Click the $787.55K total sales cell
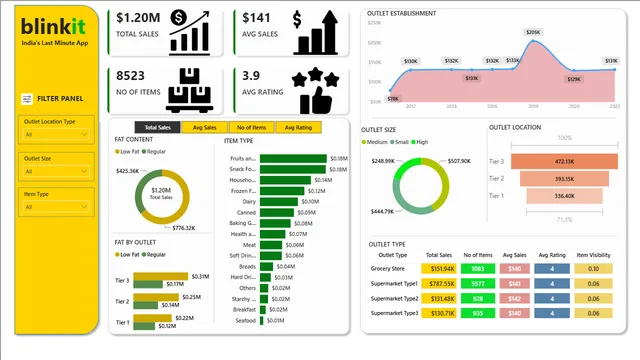 pyautogui.click(x=439, y=284)
